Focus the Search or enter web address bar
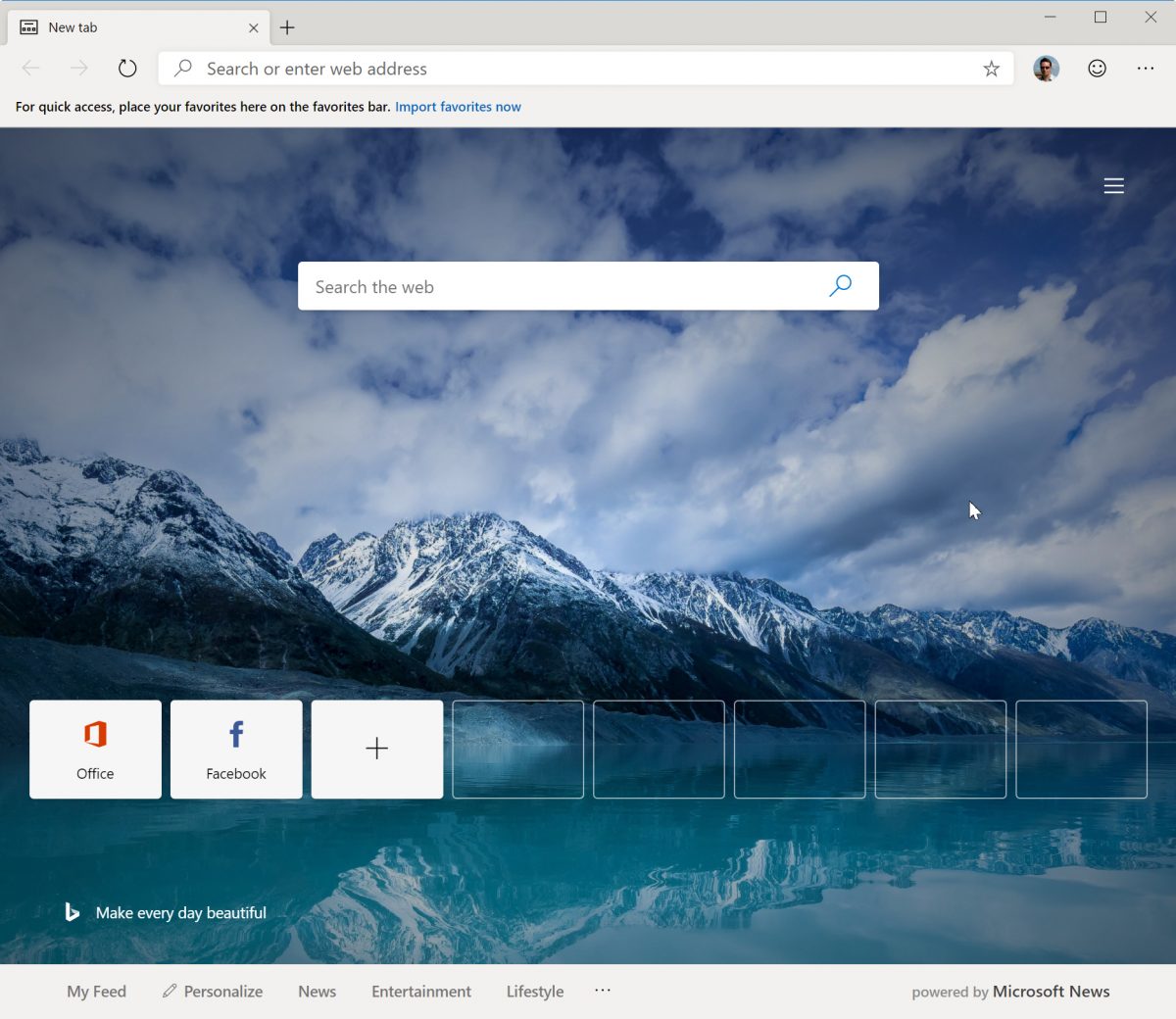 (x=586, y=69)
